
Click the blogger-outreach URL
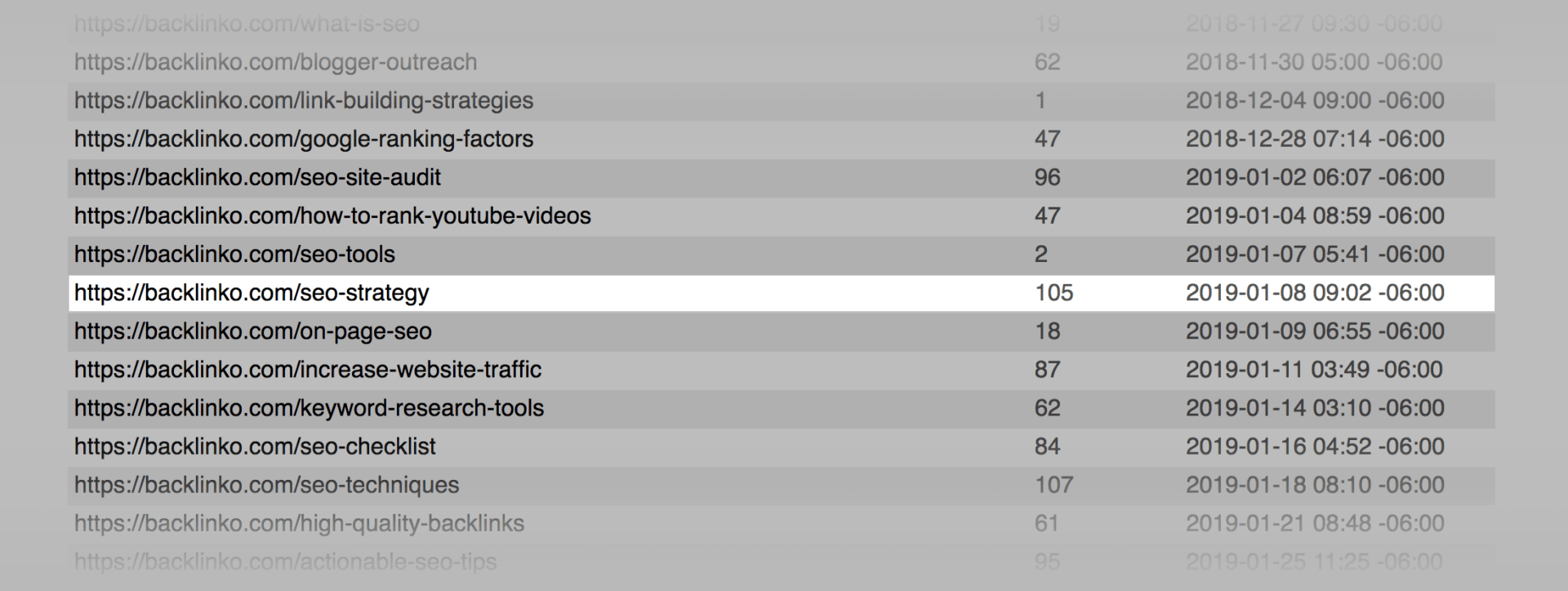tap(275, 63)
